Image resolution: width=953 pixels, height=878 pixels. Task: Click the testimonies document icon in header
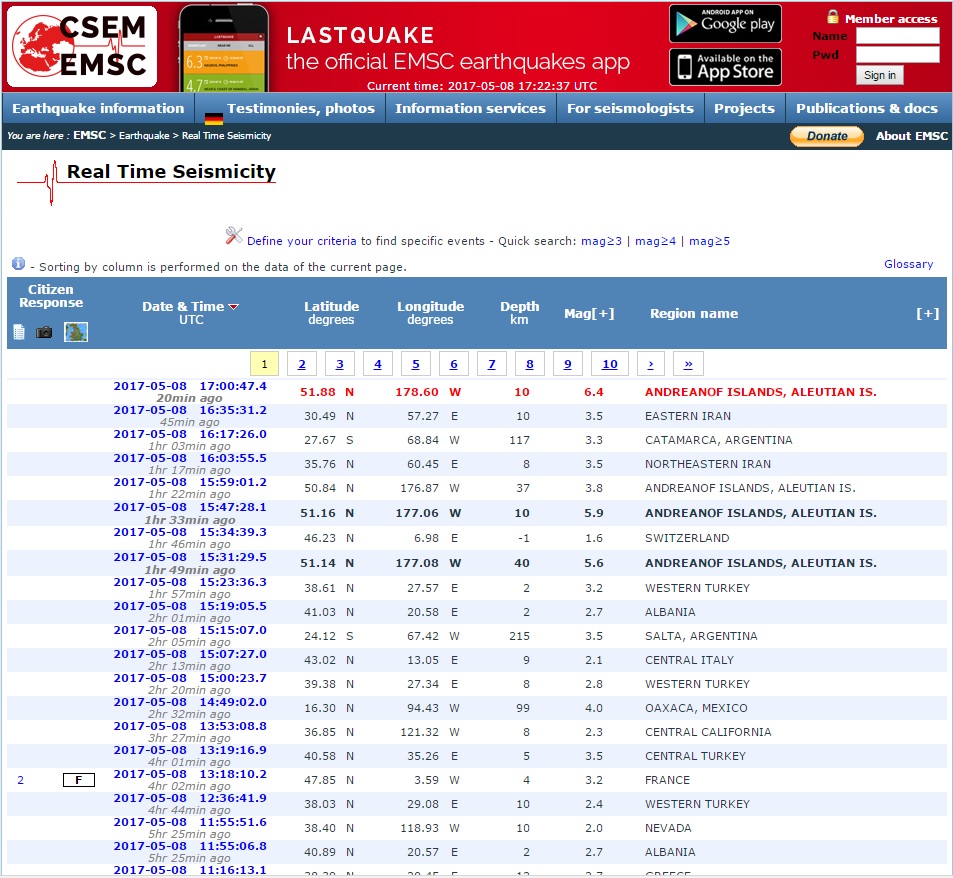click(19, 332)
